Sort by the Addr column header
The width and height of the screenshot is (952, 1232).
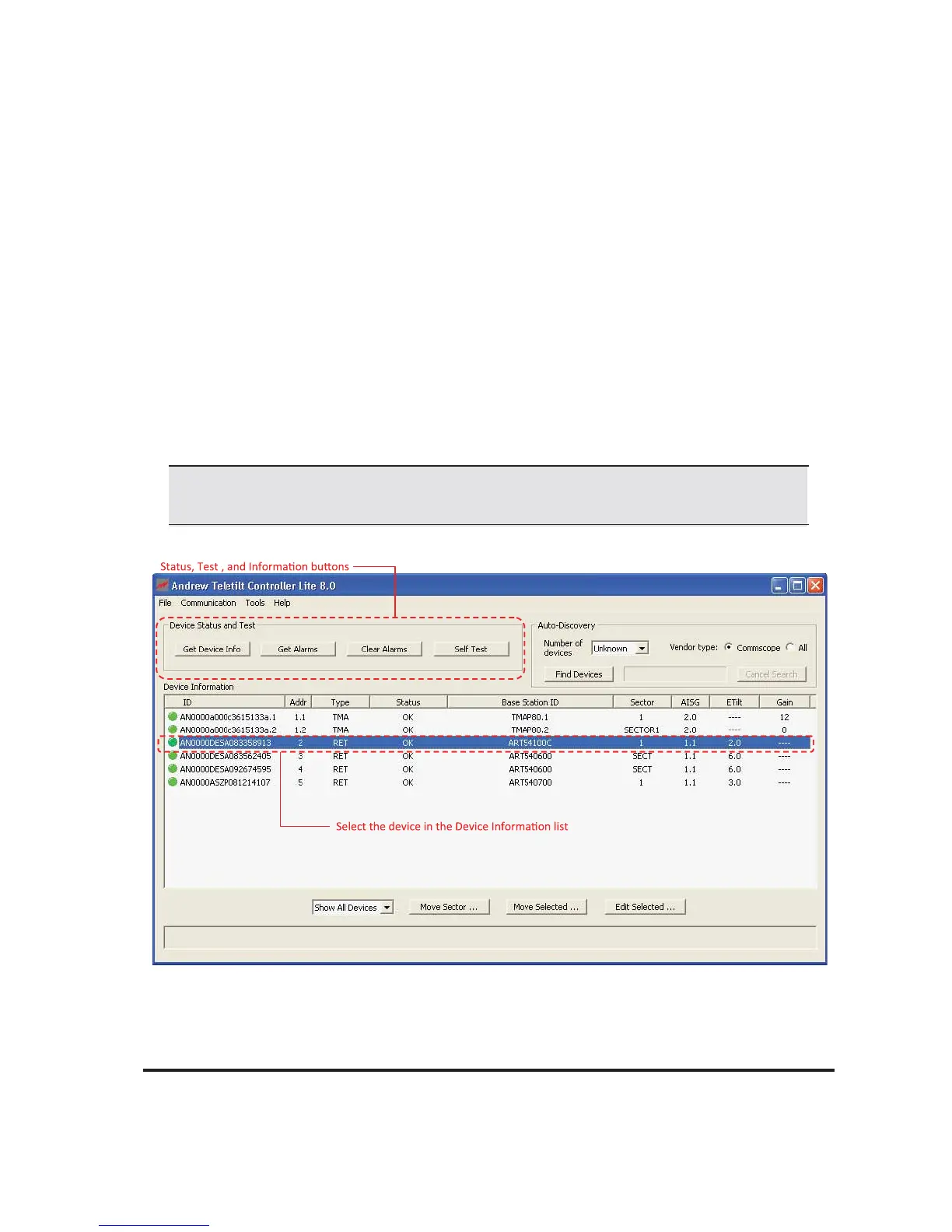click(298, 702)
